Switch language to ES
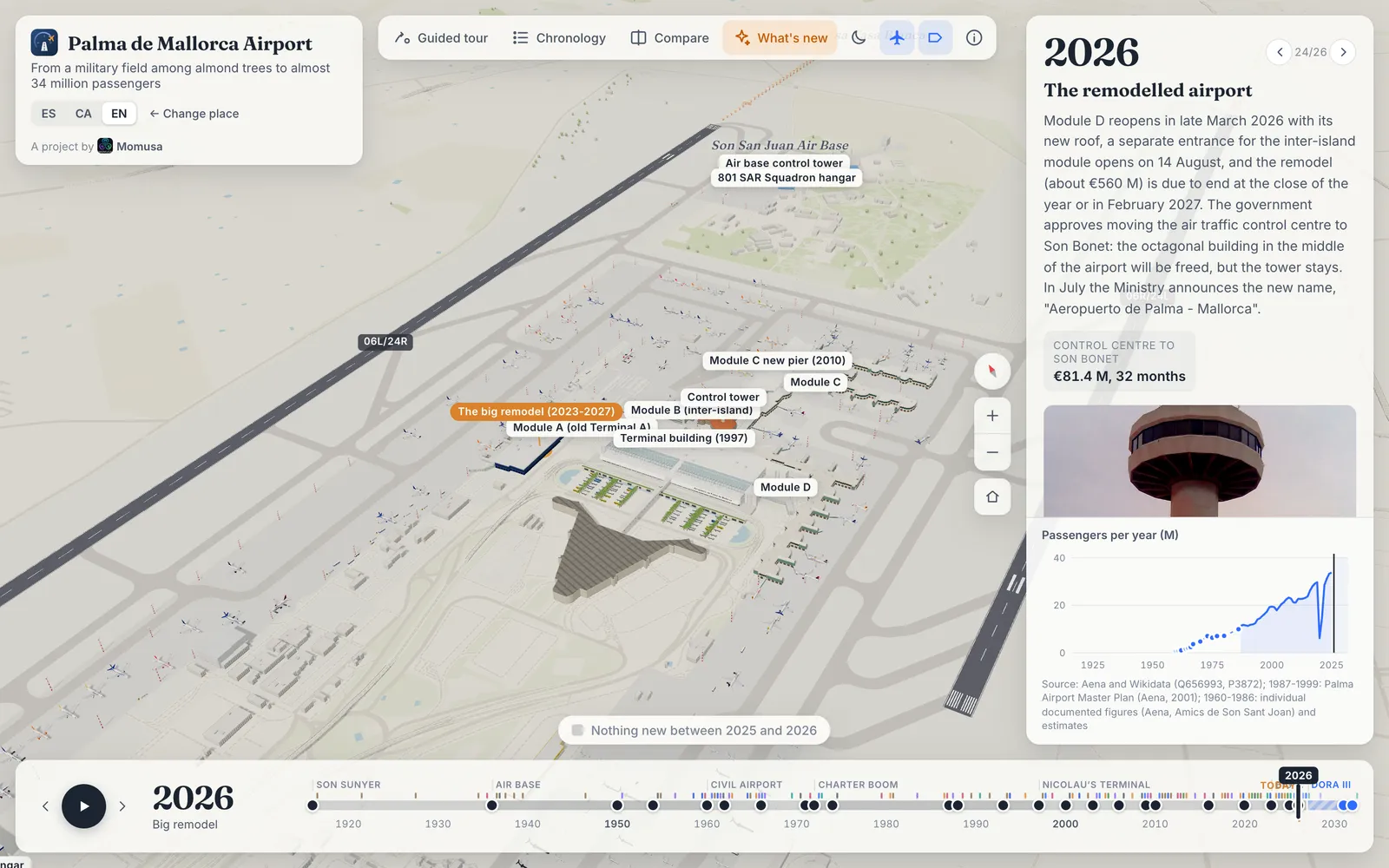 pyautogui.click(x=49, y=114)
